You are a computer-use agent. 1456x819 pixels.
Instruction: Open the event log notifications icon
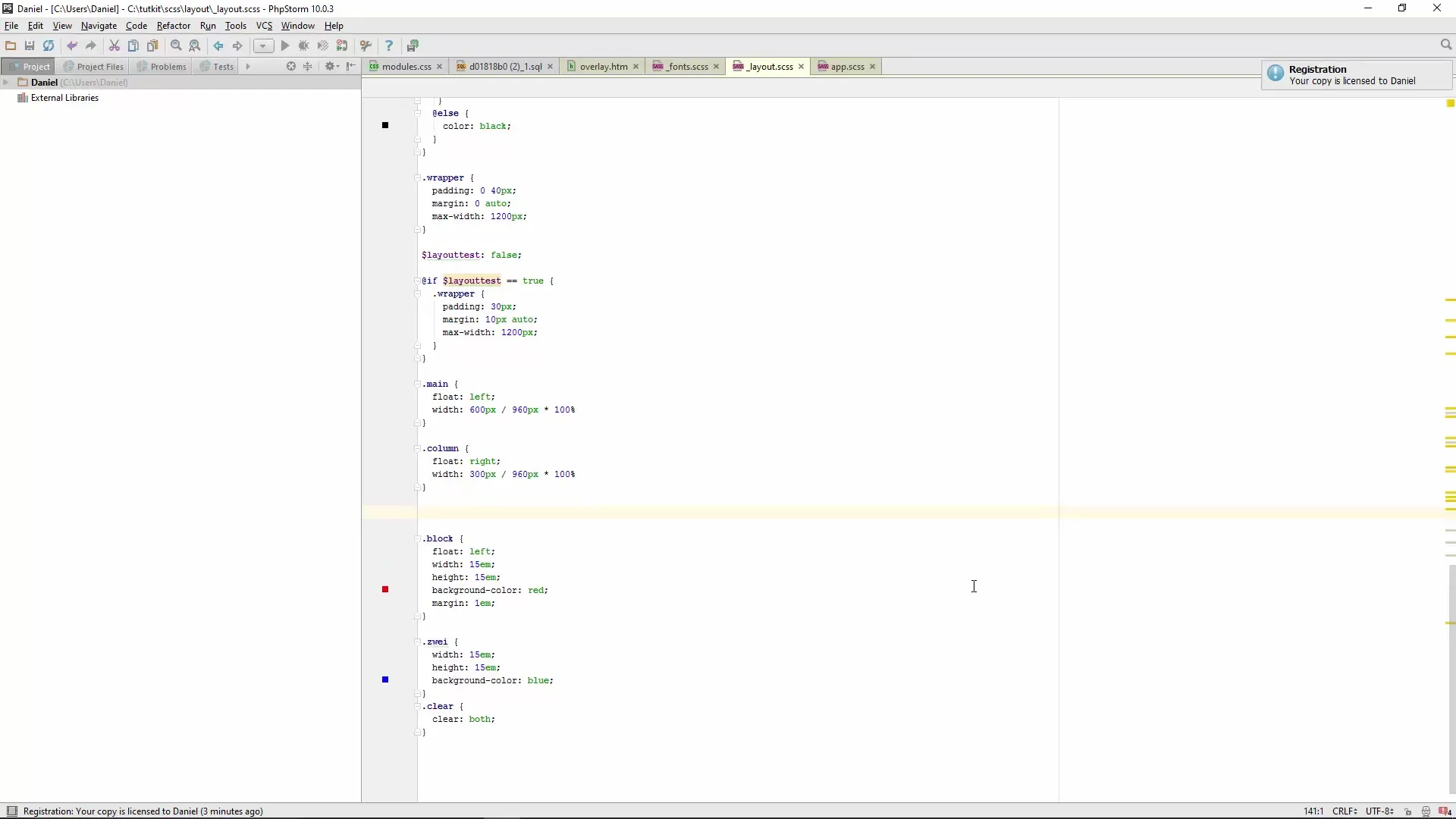point(1445,811)
